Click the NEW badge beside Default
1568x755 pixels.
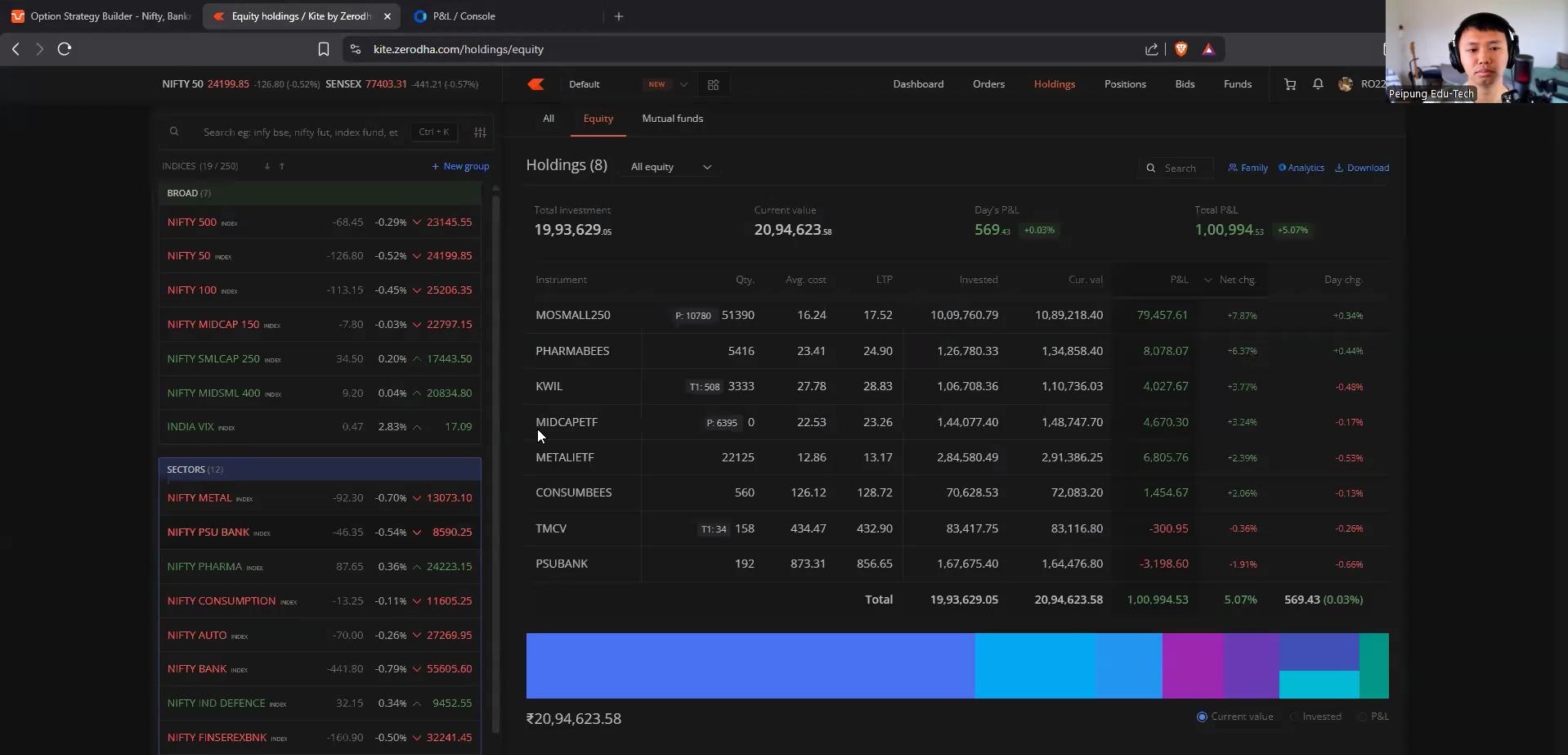pos(656,84)
